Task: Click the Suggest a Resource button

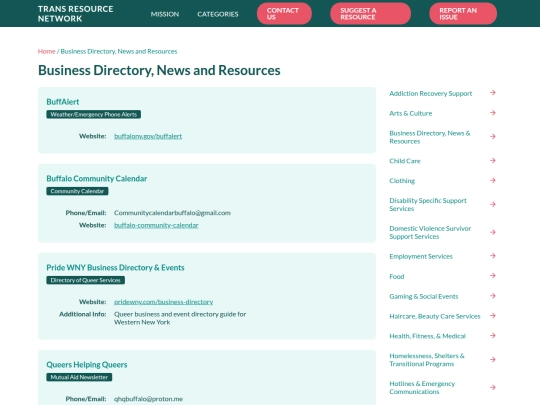Action: tap(370, 14)
